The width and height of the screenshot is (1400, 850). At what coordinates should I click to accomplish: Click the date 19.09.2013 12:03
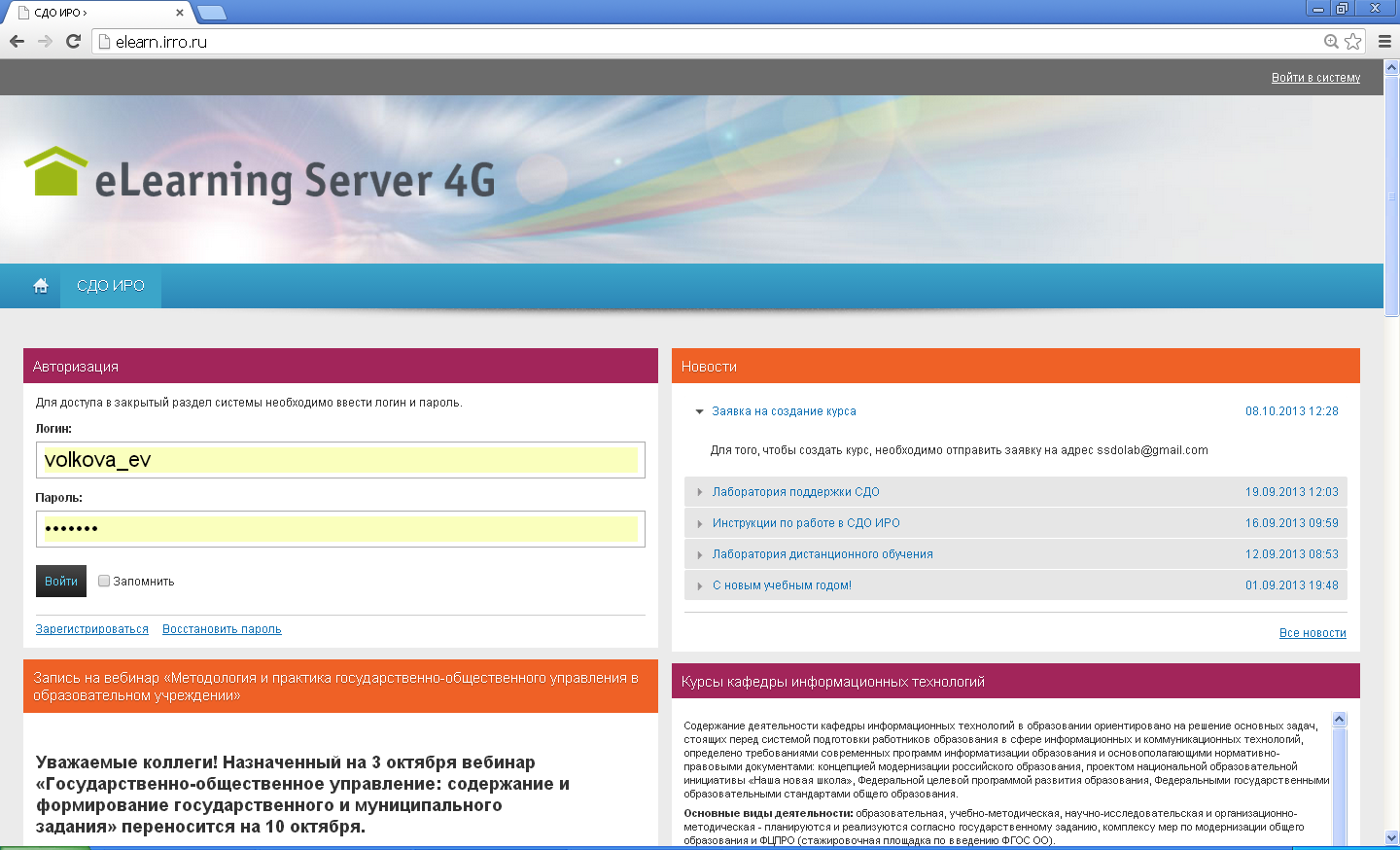[1291, 492]
